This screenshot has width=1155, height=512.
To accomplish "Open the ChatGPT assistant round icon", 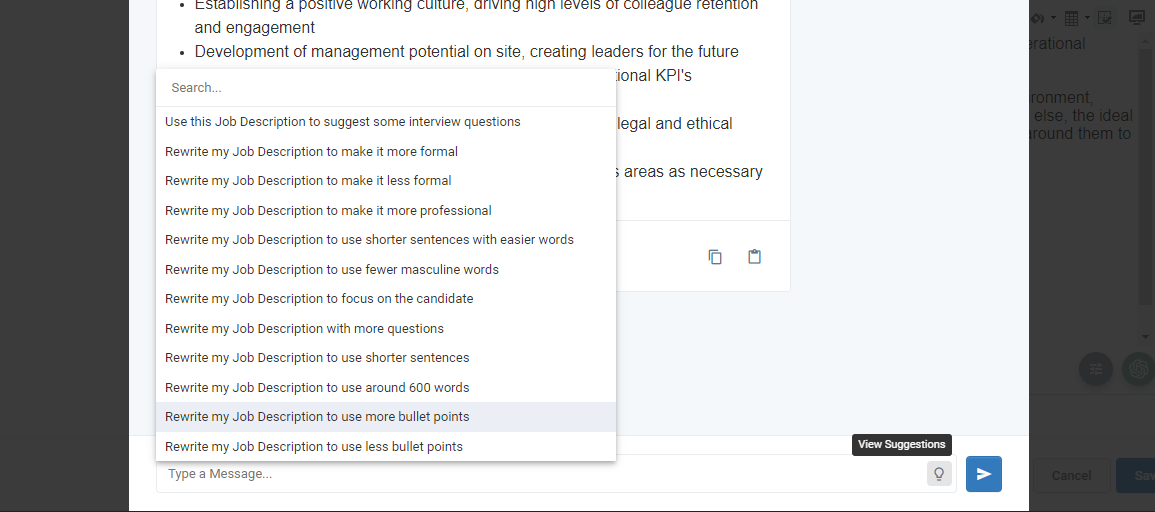I will (1138, 369).
